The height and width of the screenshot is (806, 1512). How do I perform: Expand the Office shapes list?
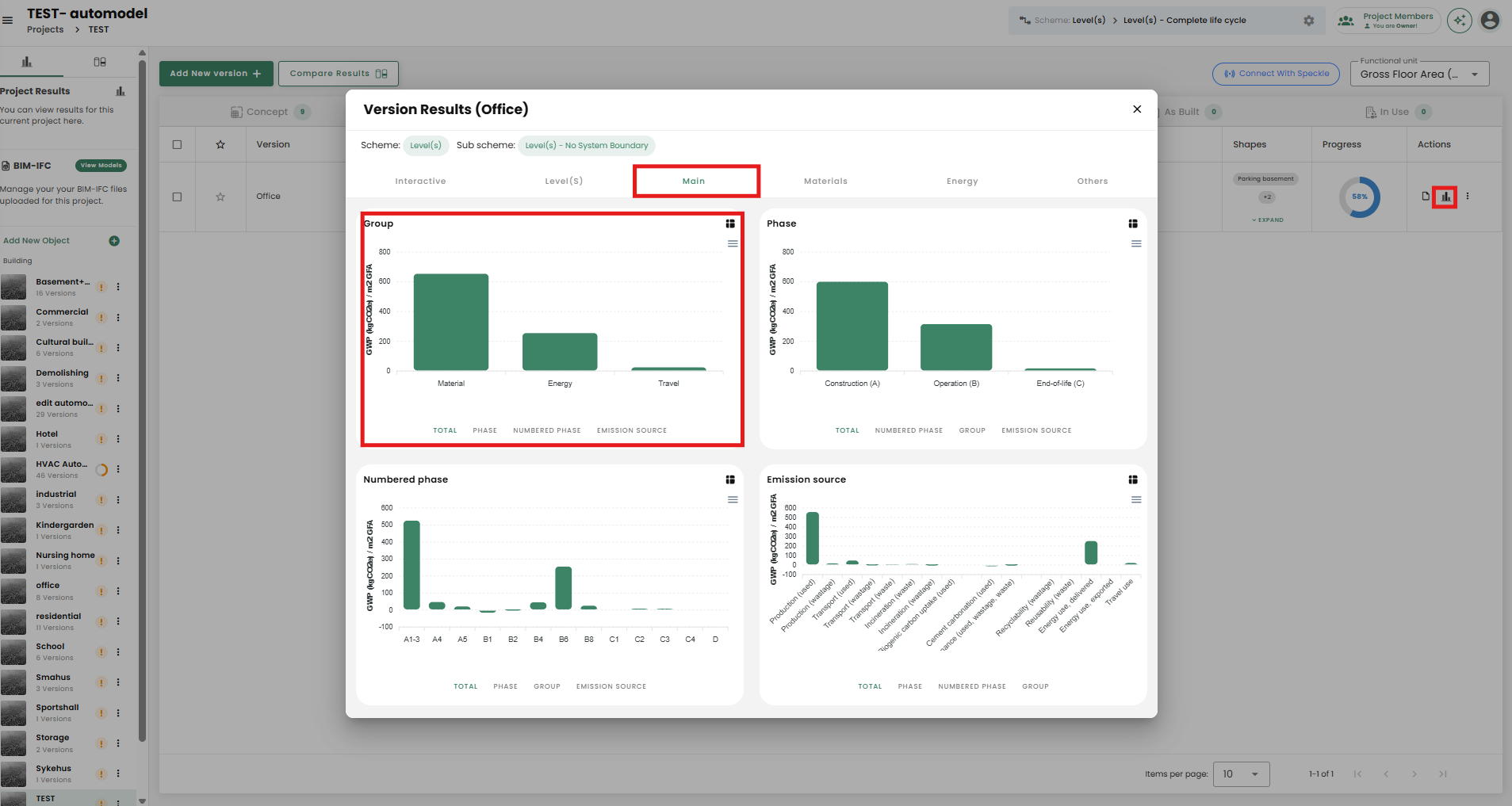[1268, 220]
